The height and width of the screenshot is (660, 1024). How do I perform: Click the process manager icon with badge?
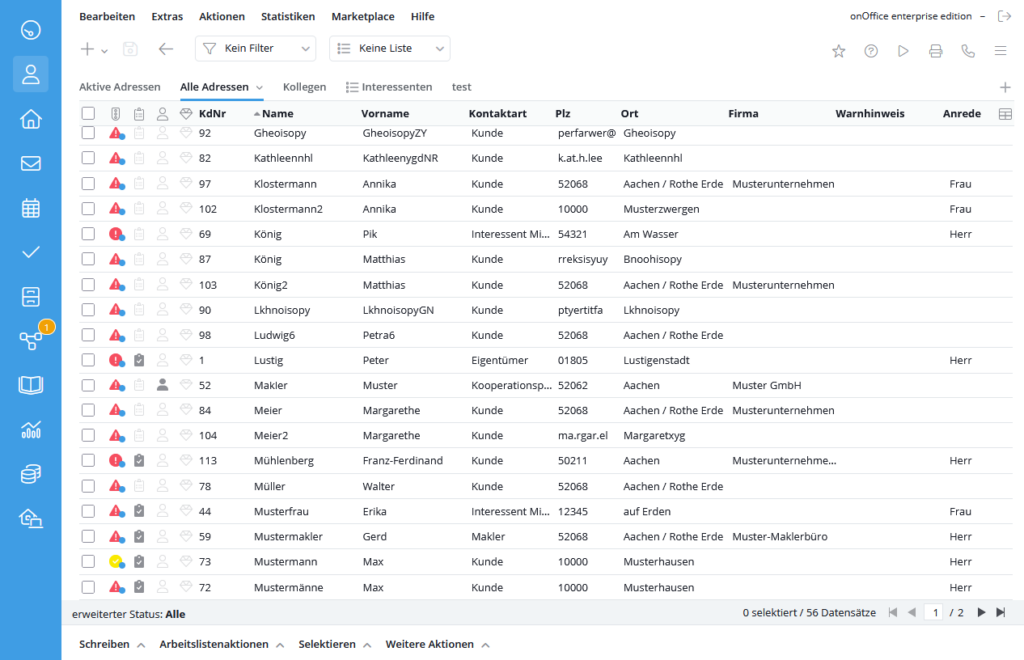tap(30, 340)
